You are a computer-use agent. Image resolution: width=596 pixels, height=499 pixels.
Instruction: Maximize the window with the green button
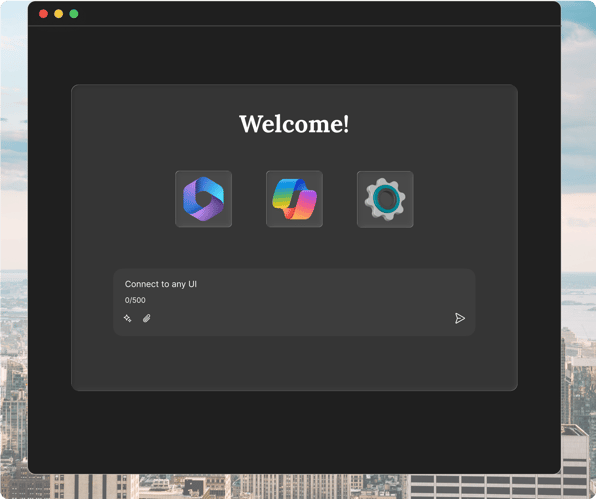(x=74, y=14)
